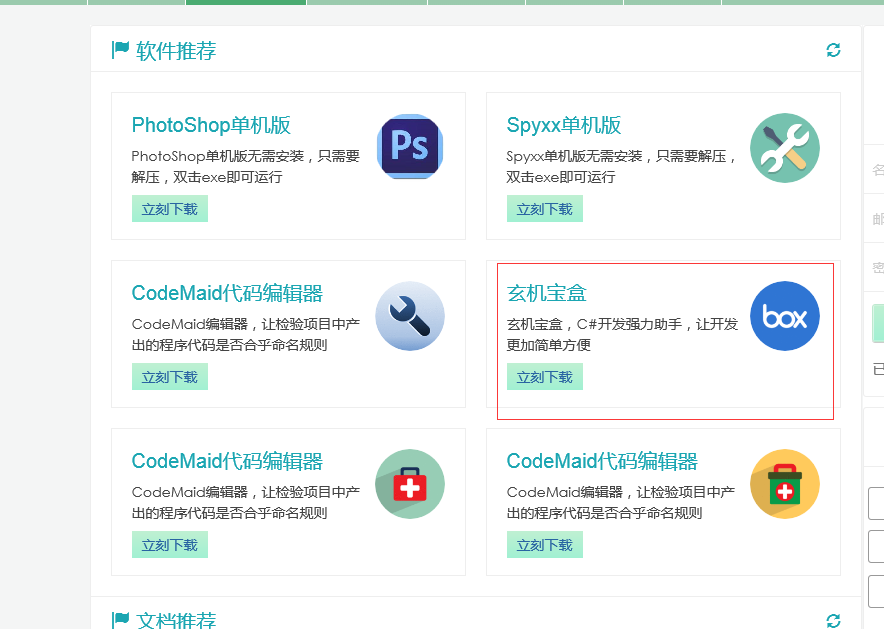This screenshot has width=884, height=629.
Task: Click 立刻下载 under 玄机宝盒
Action: coord(545,377)
